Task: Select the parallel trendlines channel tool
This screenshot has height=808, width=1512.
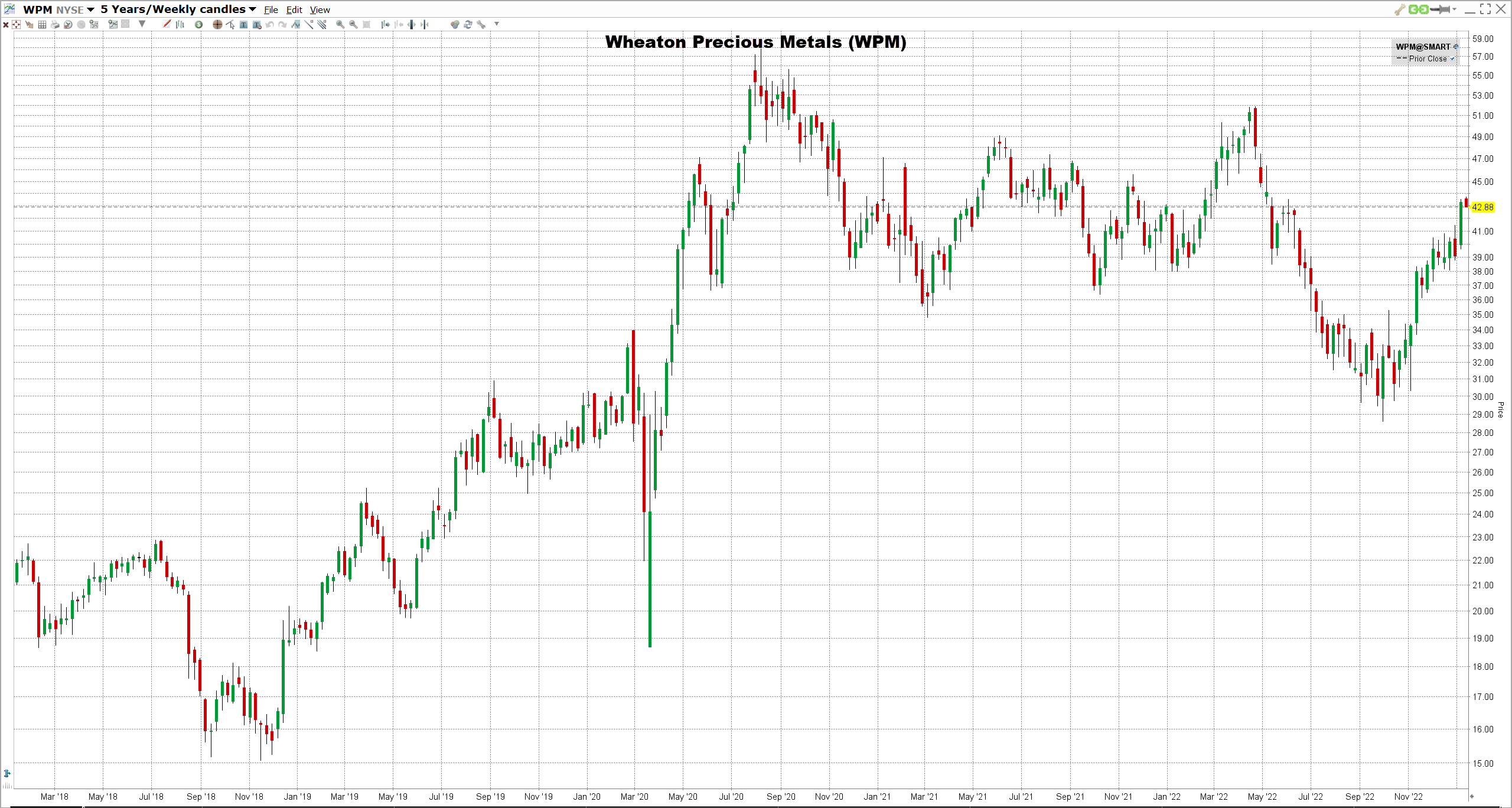Action: coord(322,24)
